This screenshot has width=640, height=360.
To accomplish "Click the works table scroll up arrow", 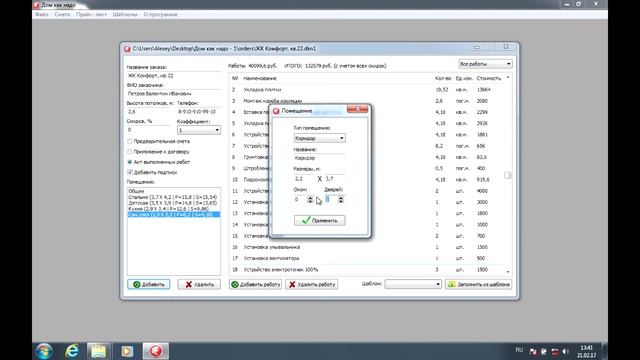I will tap(508, 77).
